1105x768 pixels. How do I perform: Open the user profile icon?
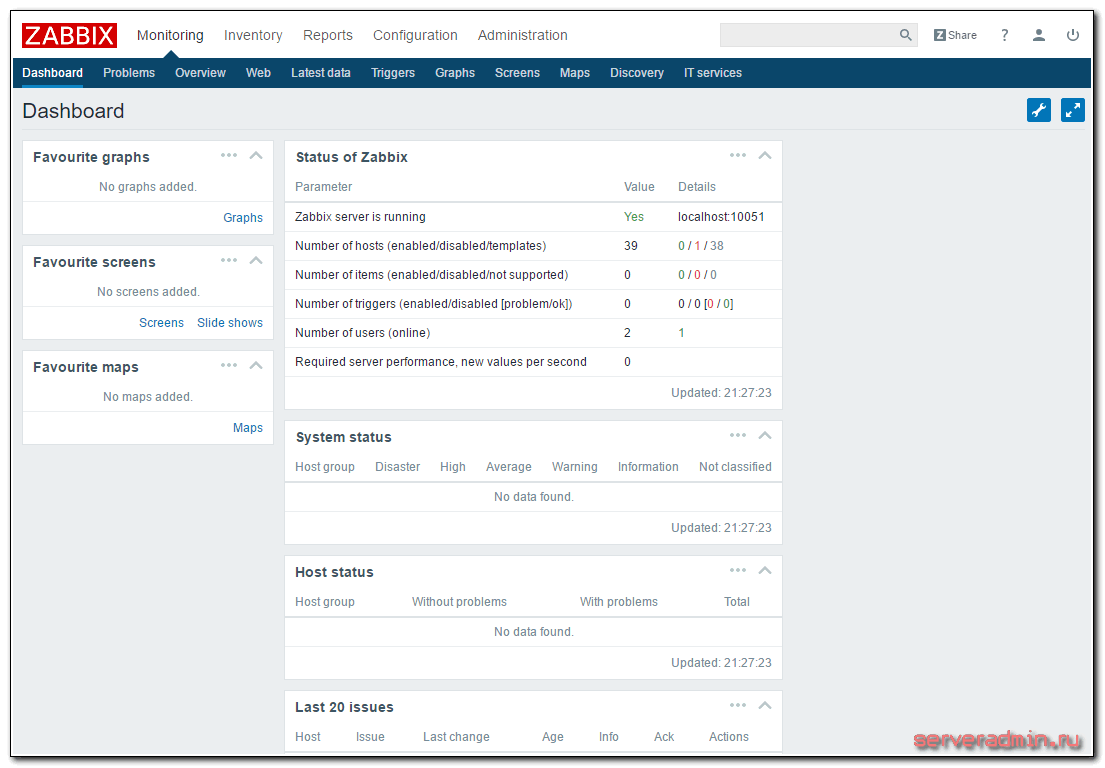click(x=1039, y=35)
